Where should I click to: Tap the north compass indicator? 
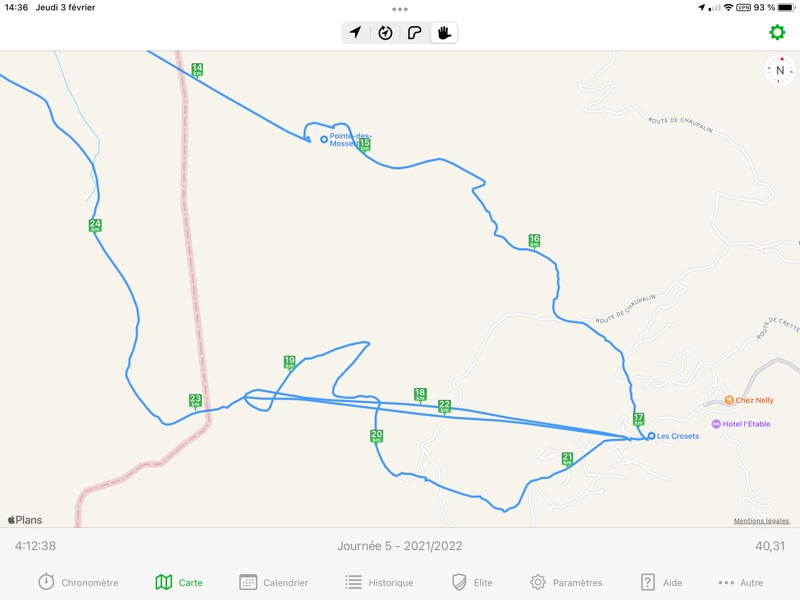(x=780, y=70)
